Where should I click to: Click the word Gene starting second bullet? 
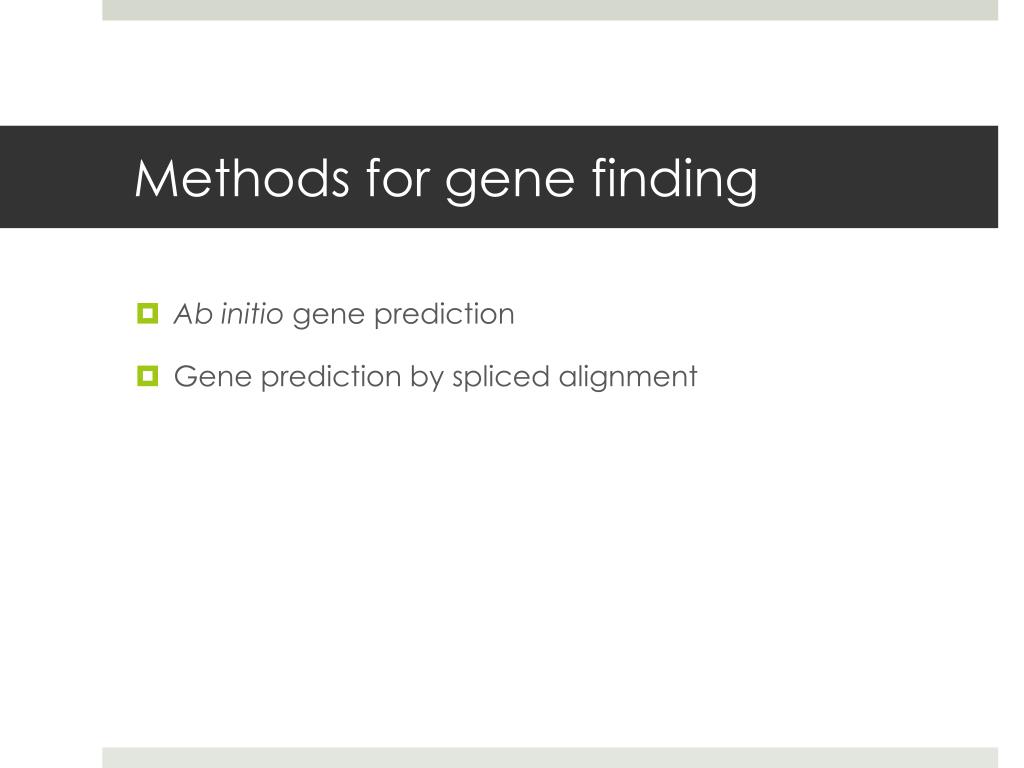click(x=213, y=377)
